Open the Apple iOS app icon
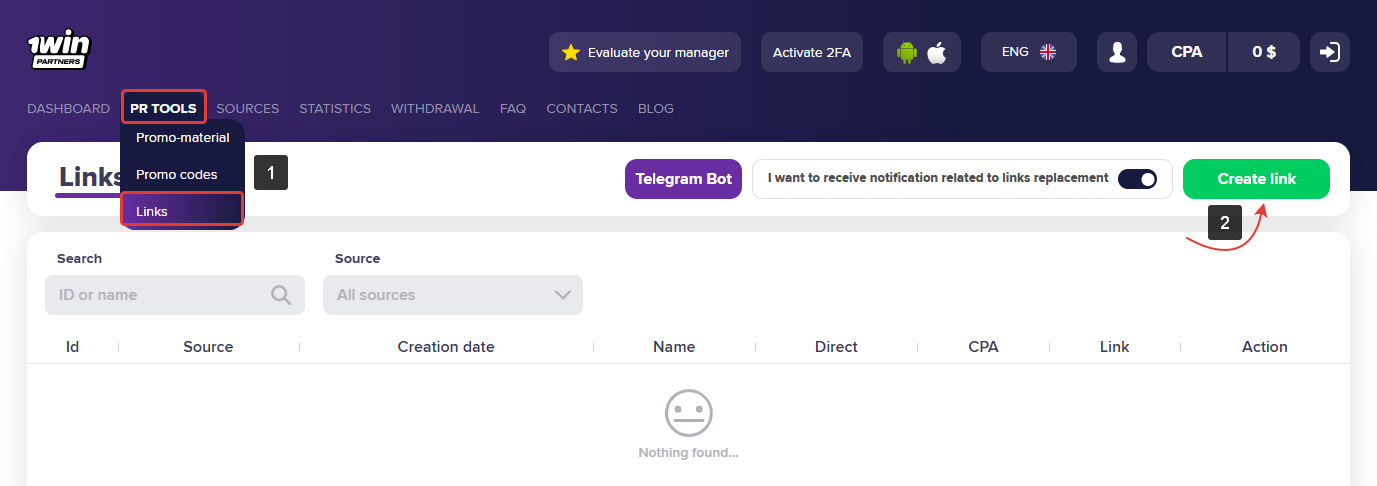The image size is (1377, 486). point(936,52)
